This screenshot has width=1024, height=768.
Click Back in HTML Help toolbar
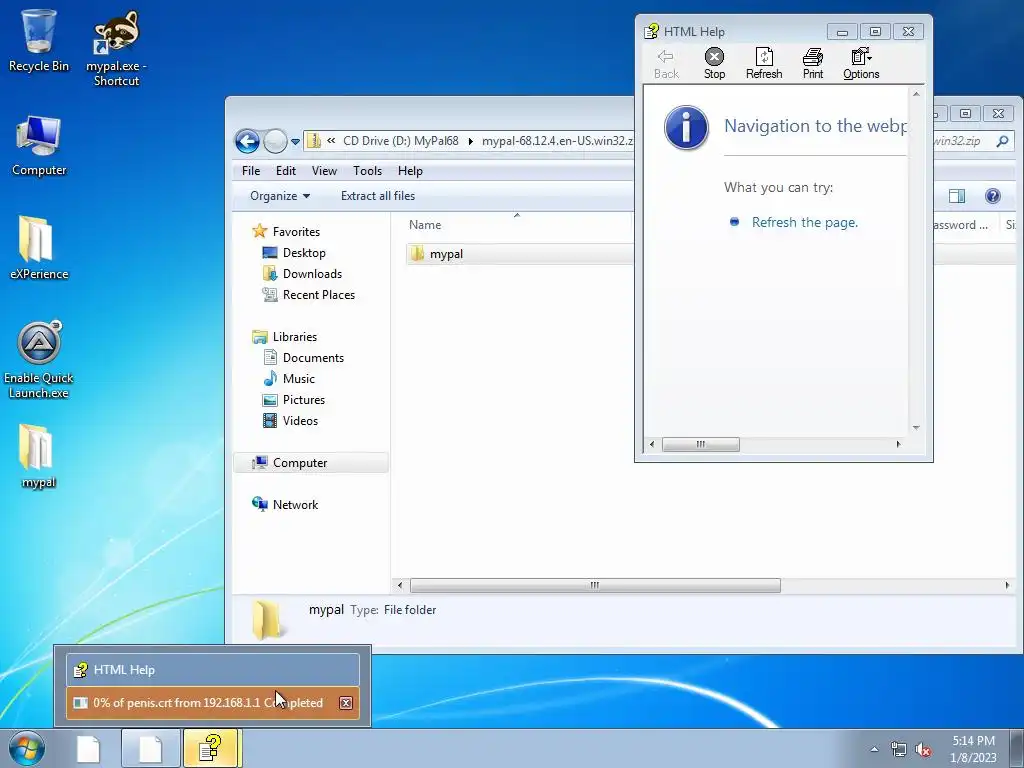(x=666, y=63)
